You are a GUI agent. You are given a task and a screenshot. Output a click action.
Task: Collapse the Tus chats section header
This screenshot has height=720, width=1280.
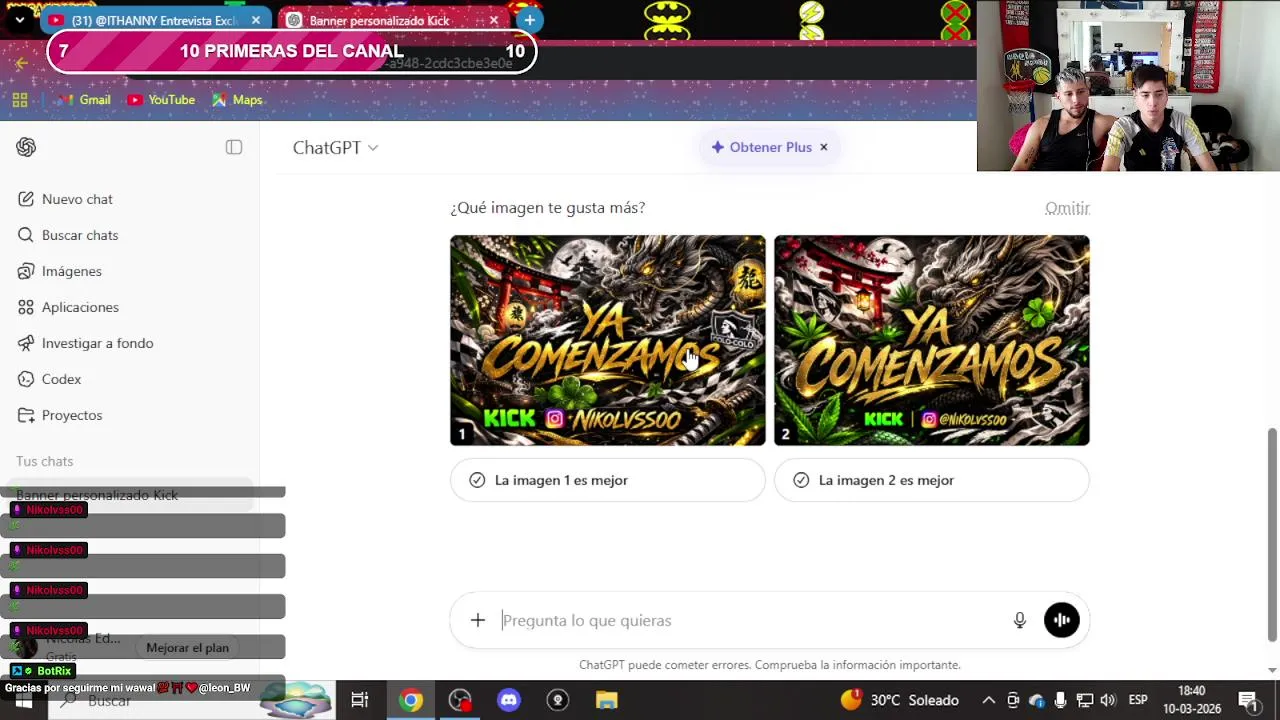point(44,461)
